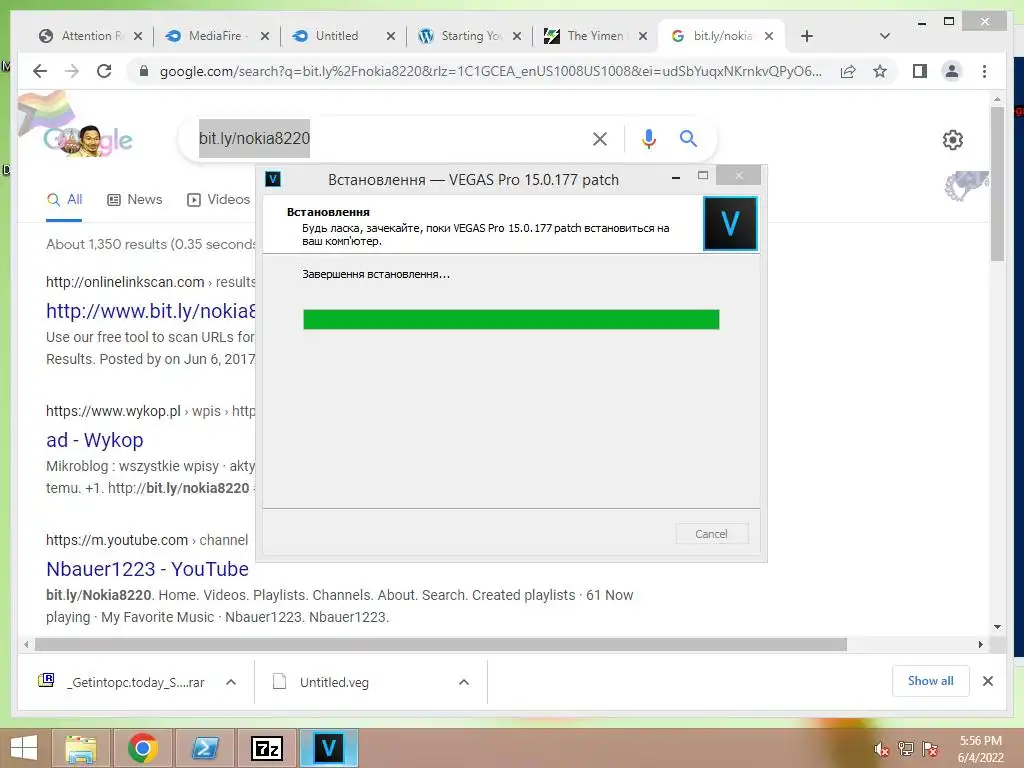Click the scroll down arrow of page
Viewport: 1024px width, 768px height.
click(997, 627)
